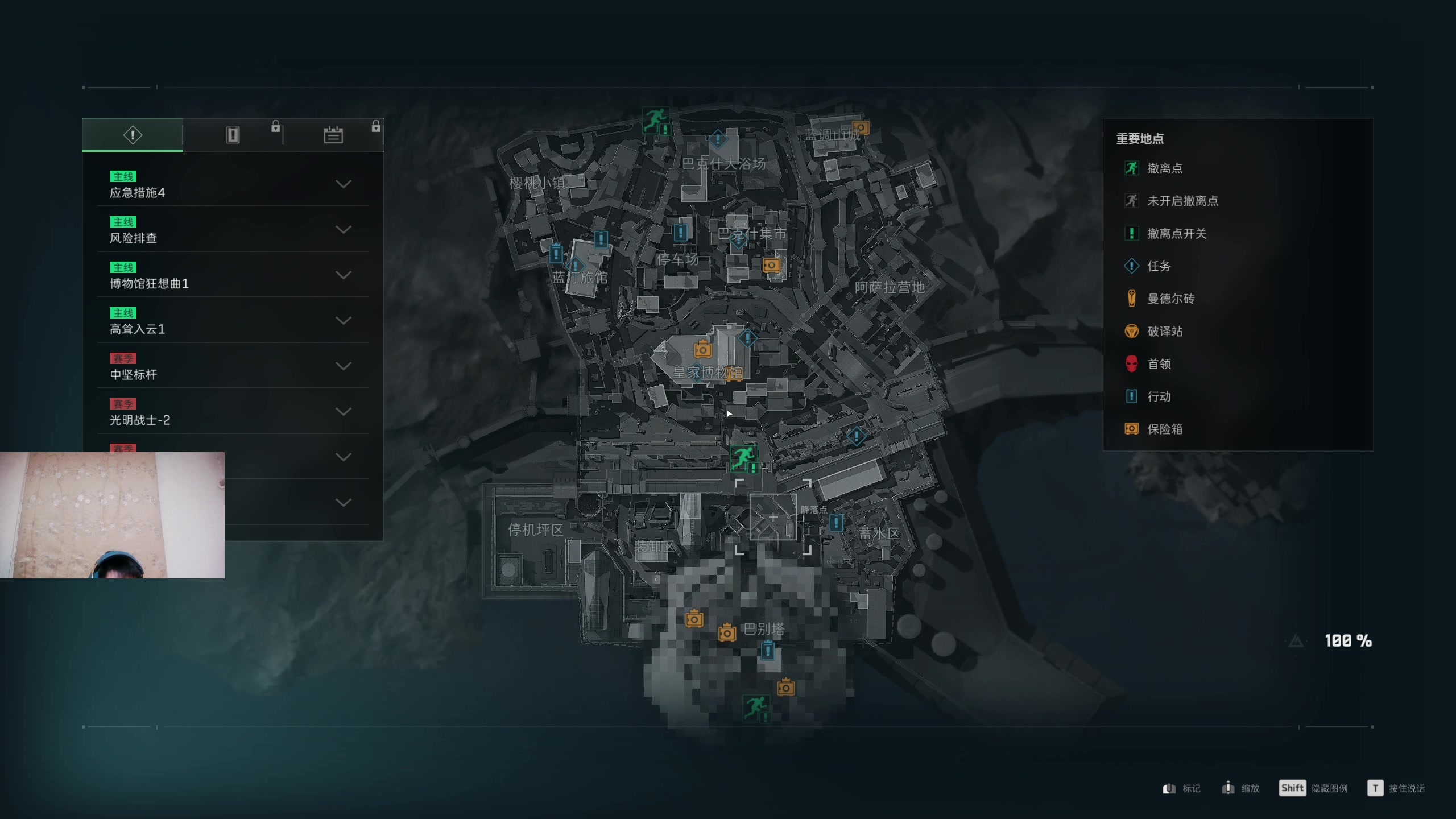Select the action marker at 停车场
This screenshot has height=819, width=1456.
click(680, 231)
